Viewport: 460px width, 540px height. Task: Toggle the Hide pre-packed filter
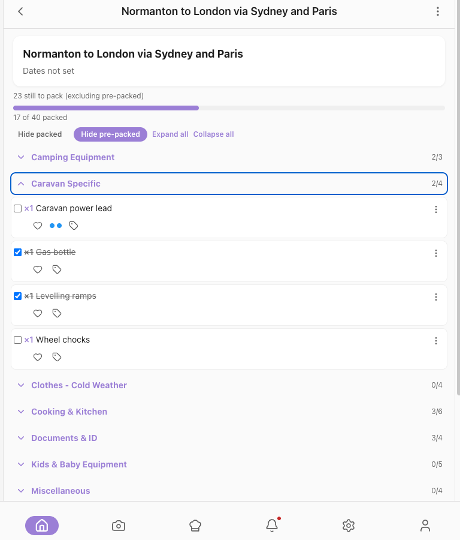point(111,134)
